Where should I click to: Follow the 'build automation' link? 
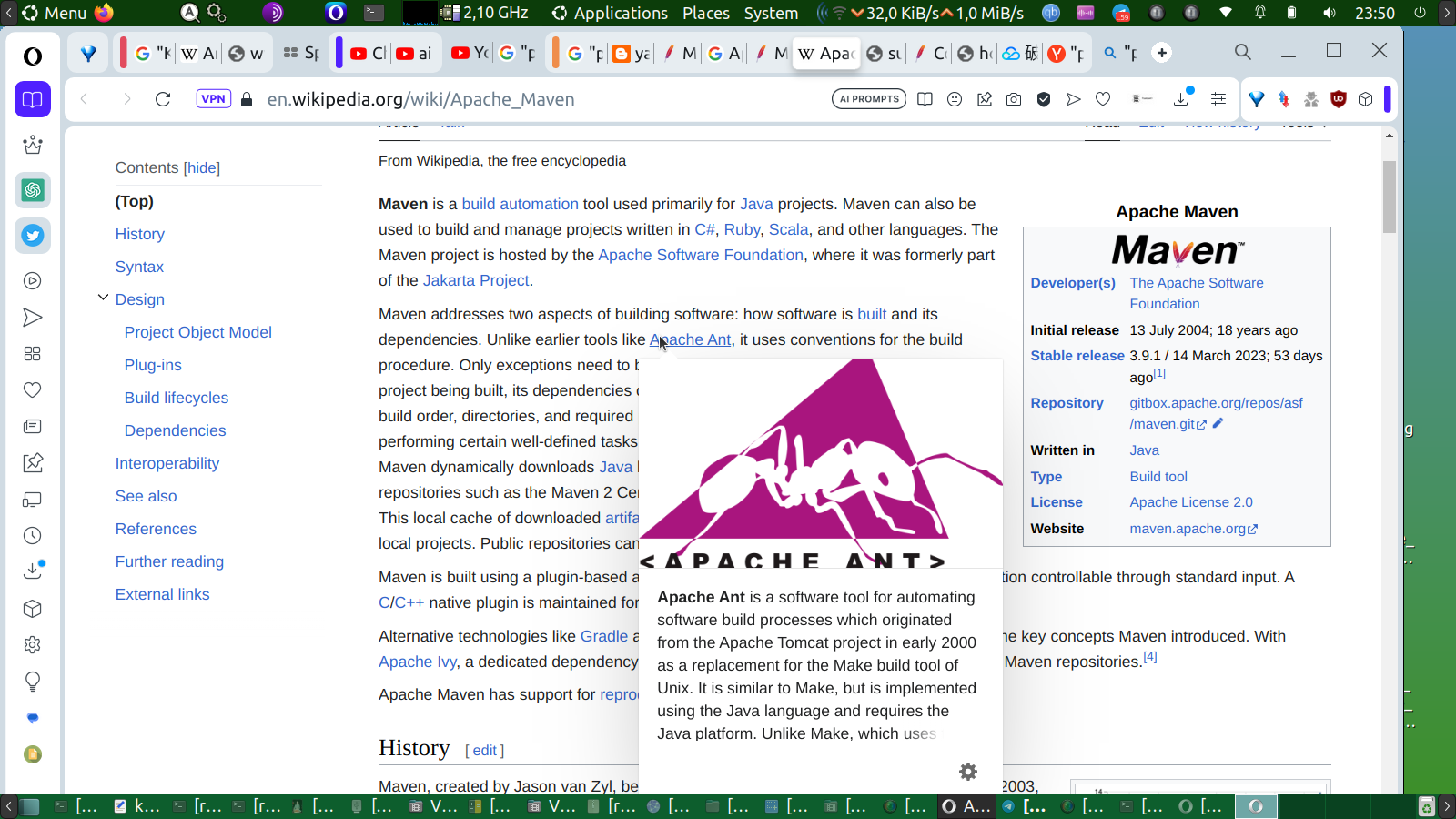point(520,204)
